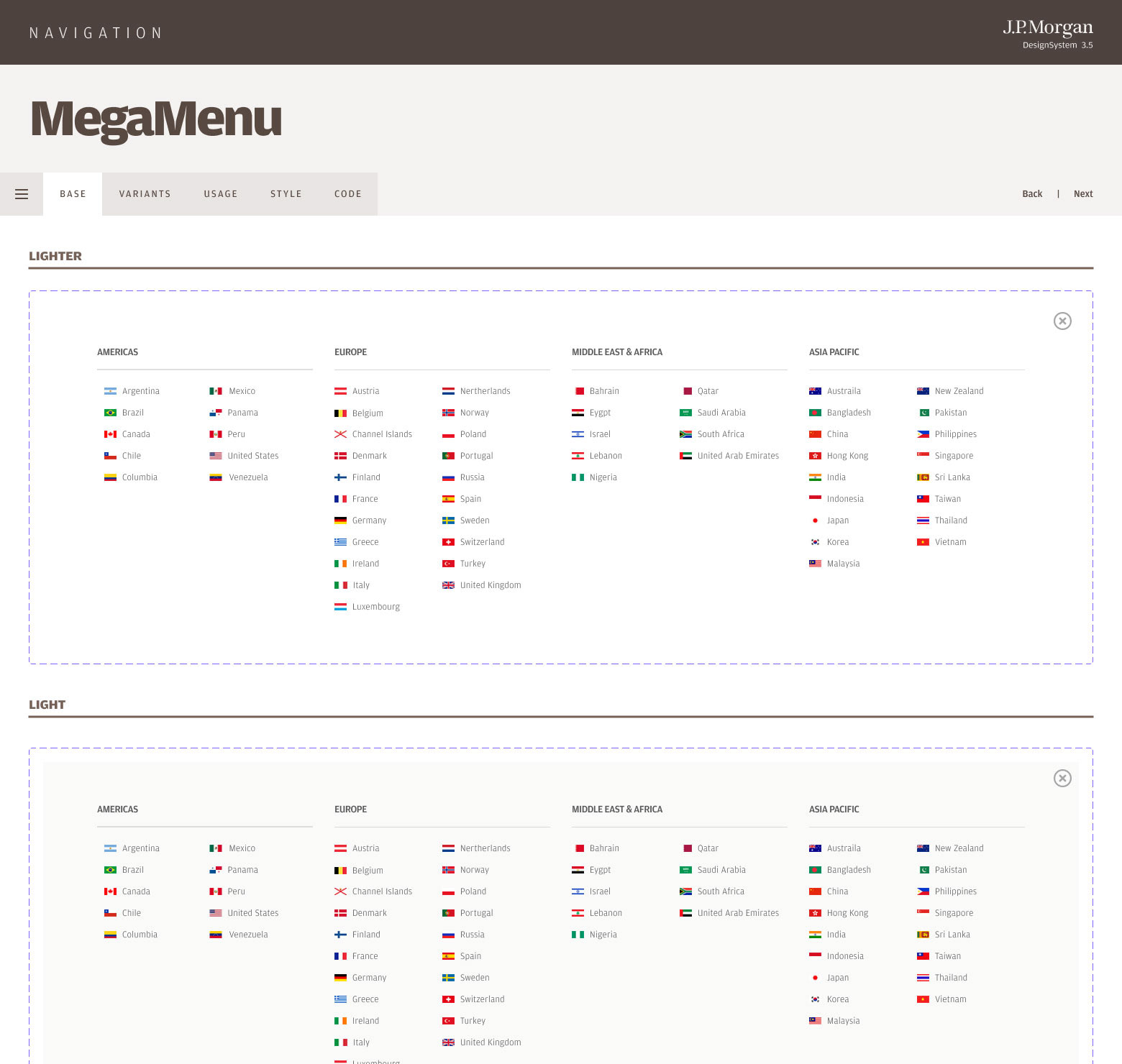The image size is (1122, 1064).
Task: Select Singapore in the Lighter panel
Action: [954, 456]
